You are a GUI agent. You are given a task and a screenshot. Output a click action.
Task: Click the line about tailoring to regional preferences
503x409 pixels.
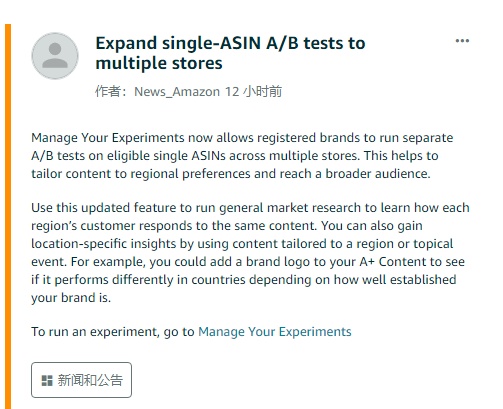(x=231, y=174)
